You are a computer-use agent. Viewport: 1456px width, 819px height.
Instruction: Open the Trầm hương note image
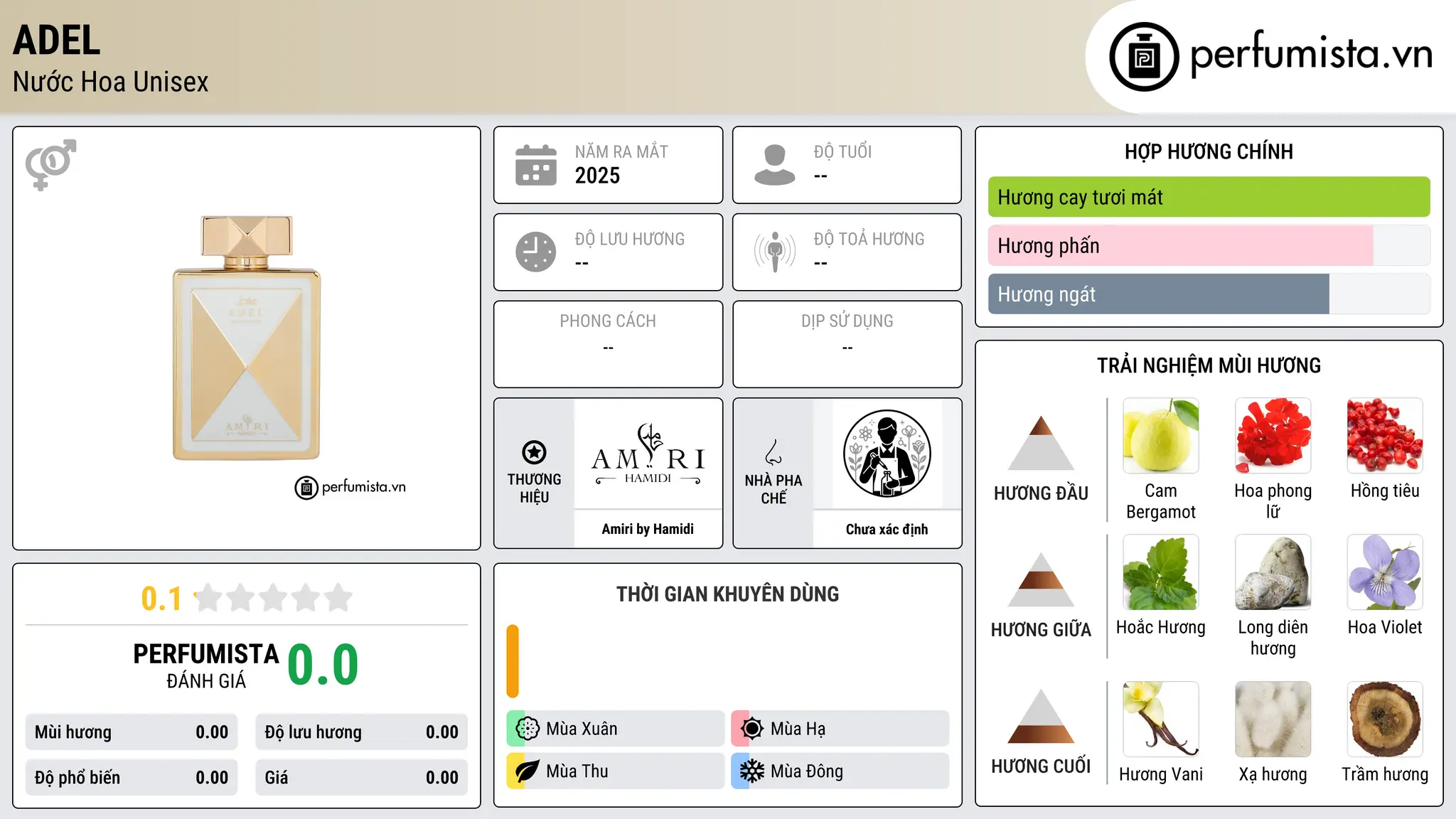pyautogui.click(x=1385, y=719)
